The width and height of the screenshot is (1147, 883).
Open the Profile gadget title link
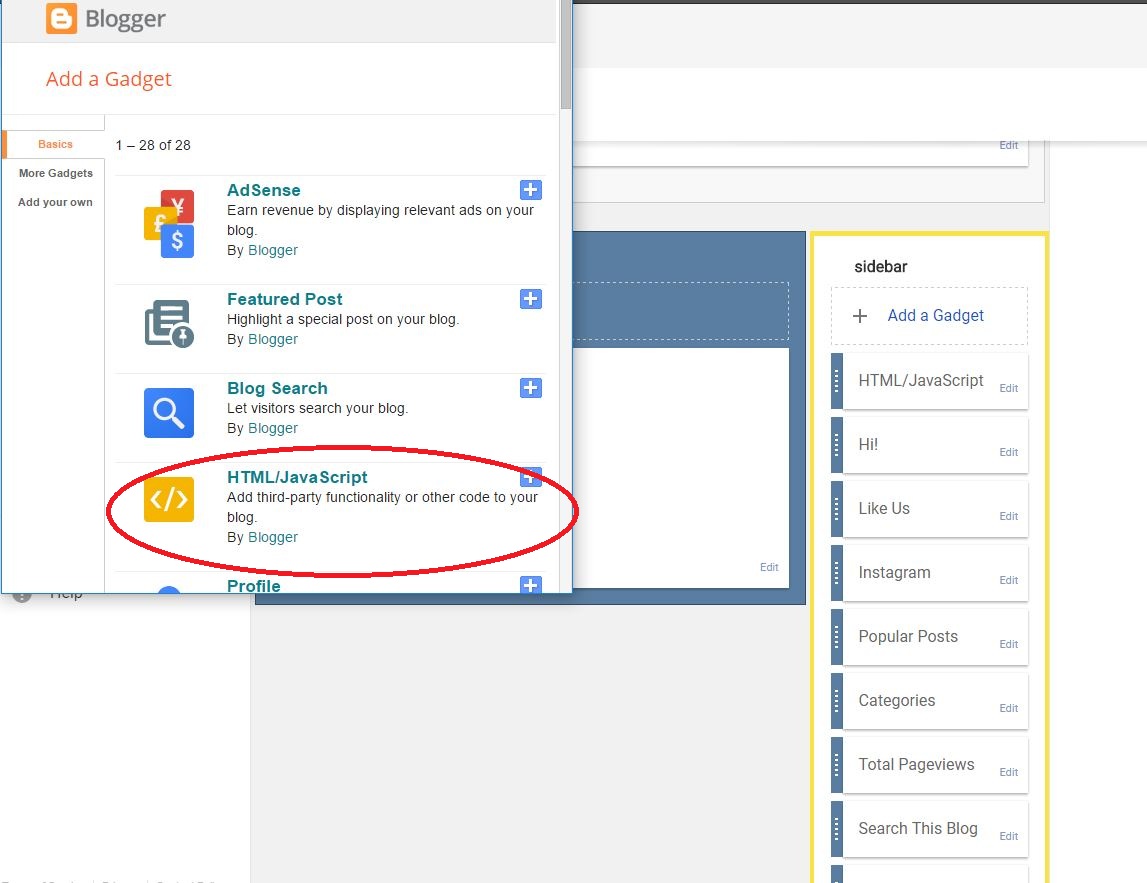[254, 586]
